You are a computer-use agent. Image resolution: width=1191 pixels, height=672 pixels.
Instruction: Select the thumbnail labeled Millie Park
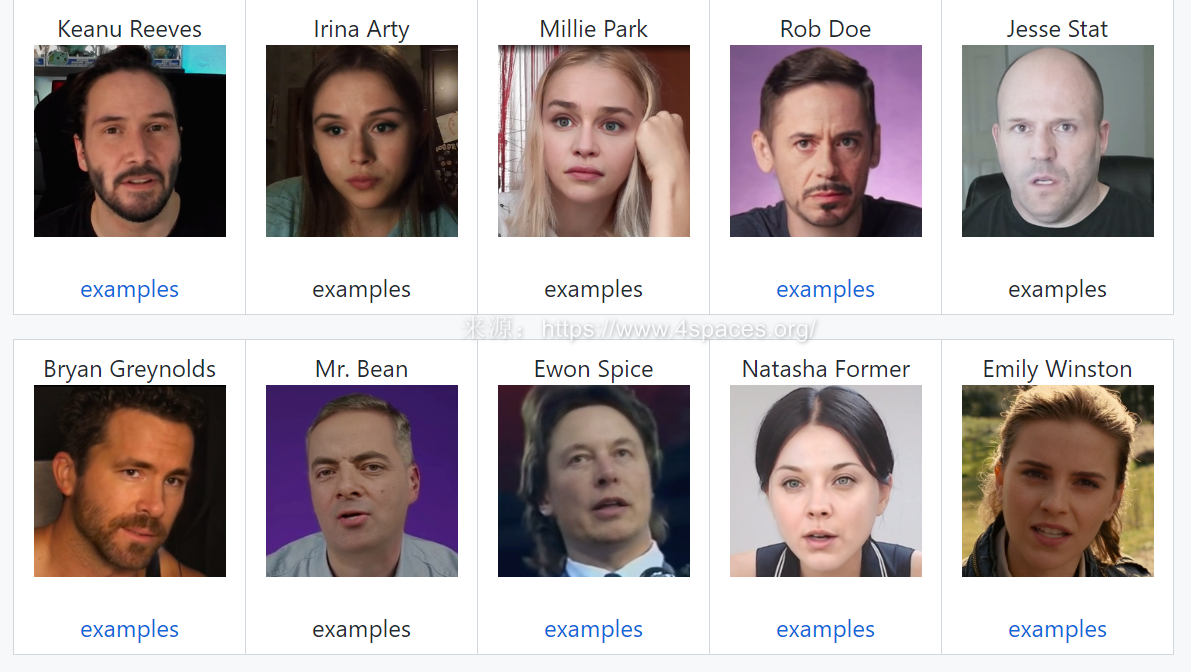[x=594, y=141]
